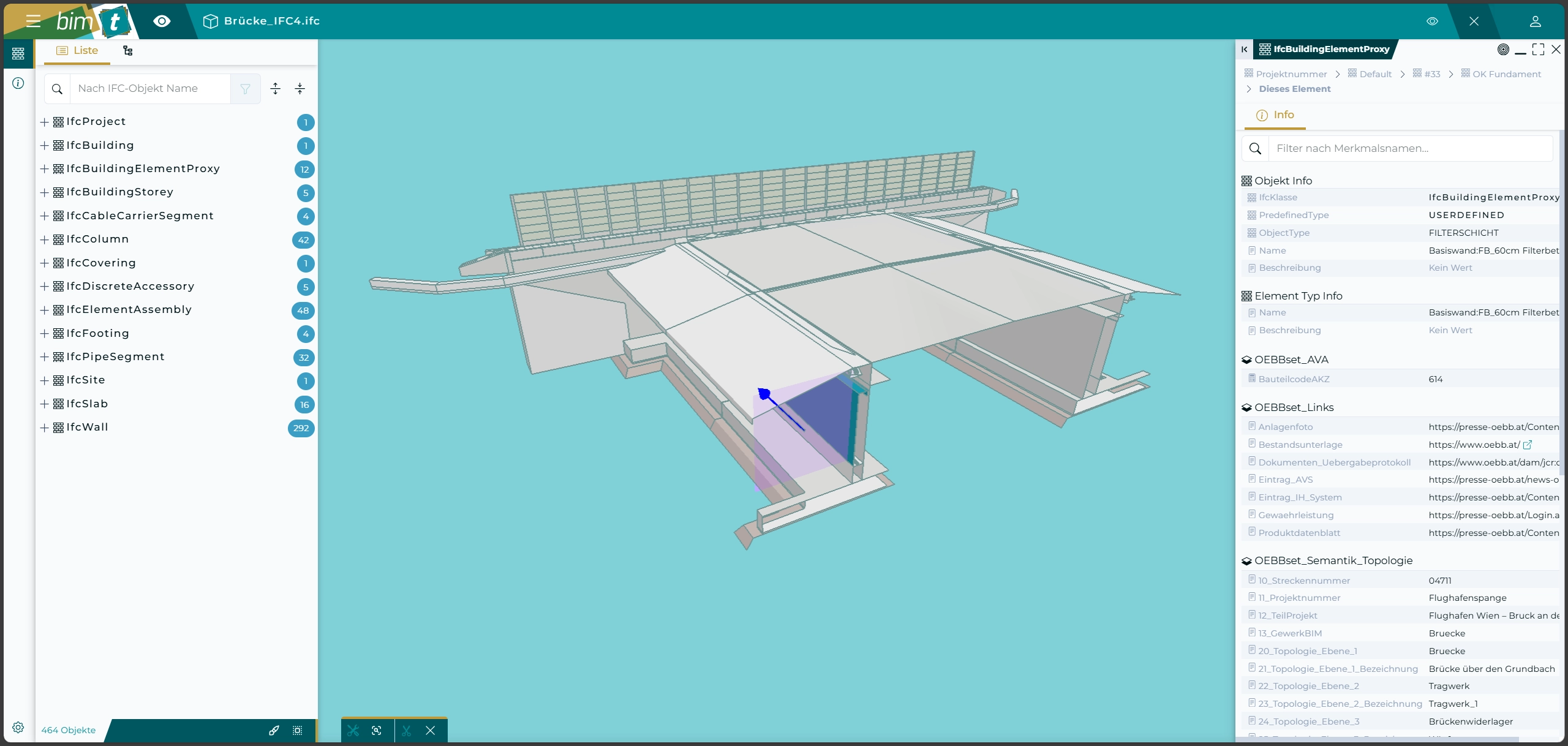
Task: Click the target focus icon in properties panel
Action: pyautogui.click(x=1503, y=50)
